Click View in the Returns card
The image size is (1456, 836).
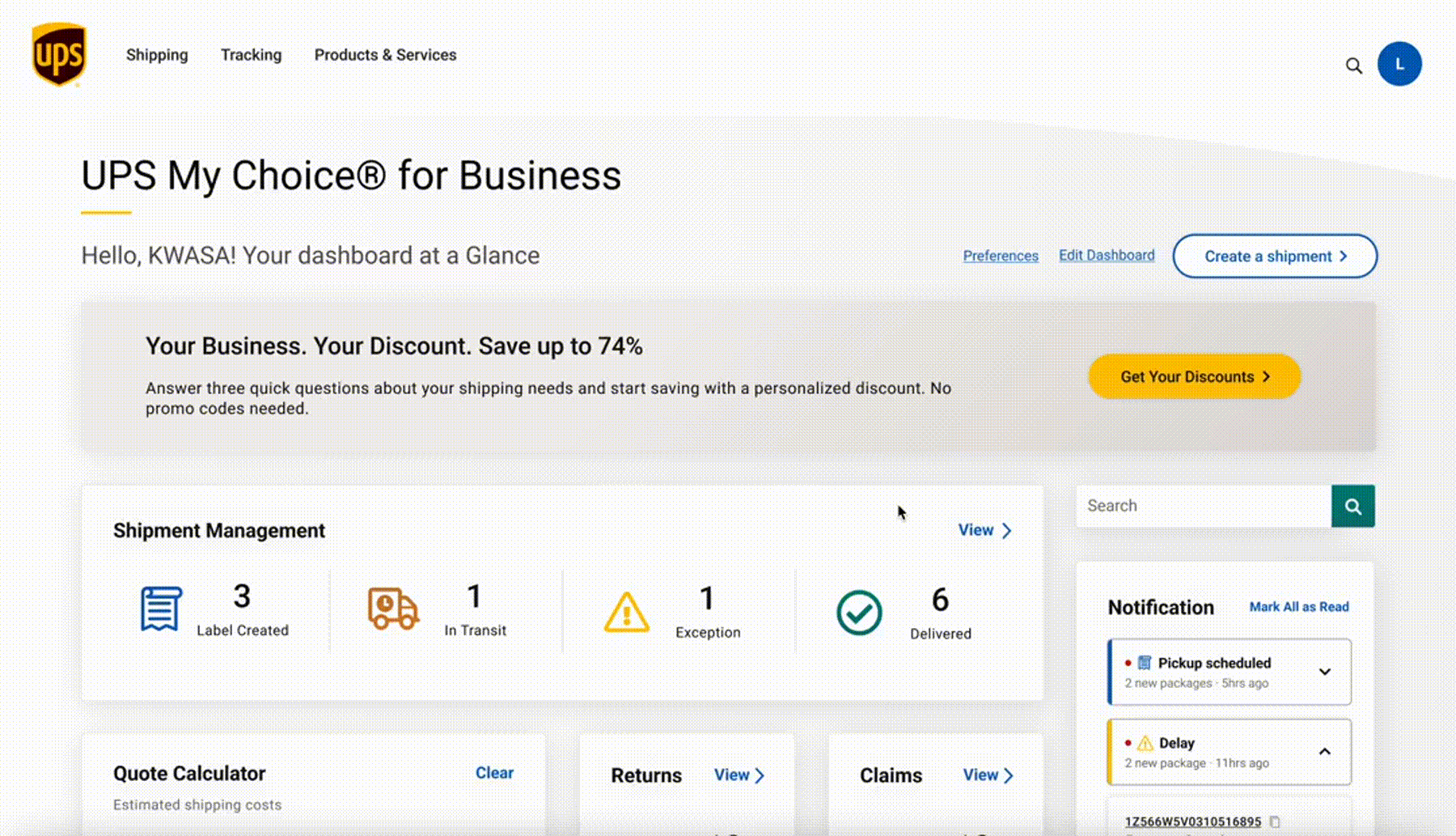[x=739, y=775]
